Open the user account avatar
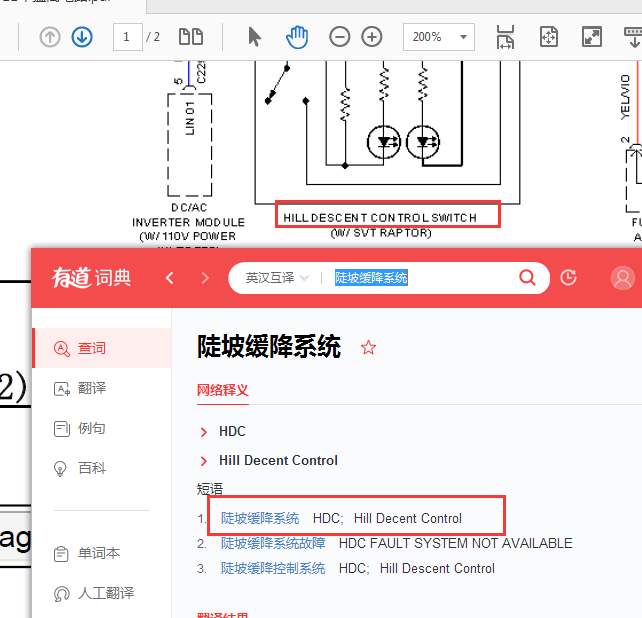 coord(622,278)
